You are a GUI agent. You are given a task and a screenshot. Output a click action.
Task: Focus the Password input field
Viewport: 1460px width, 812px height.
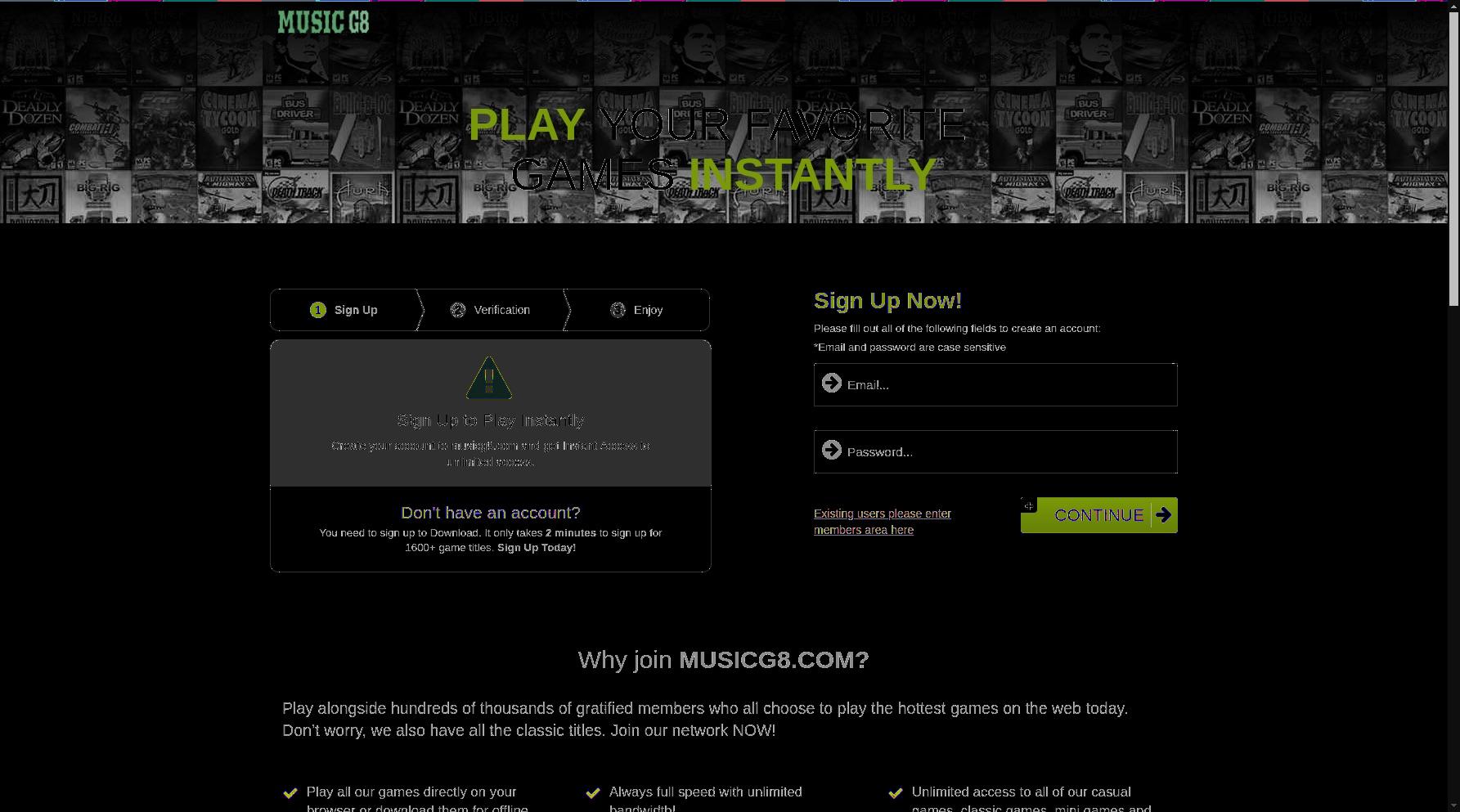[995, 451]
